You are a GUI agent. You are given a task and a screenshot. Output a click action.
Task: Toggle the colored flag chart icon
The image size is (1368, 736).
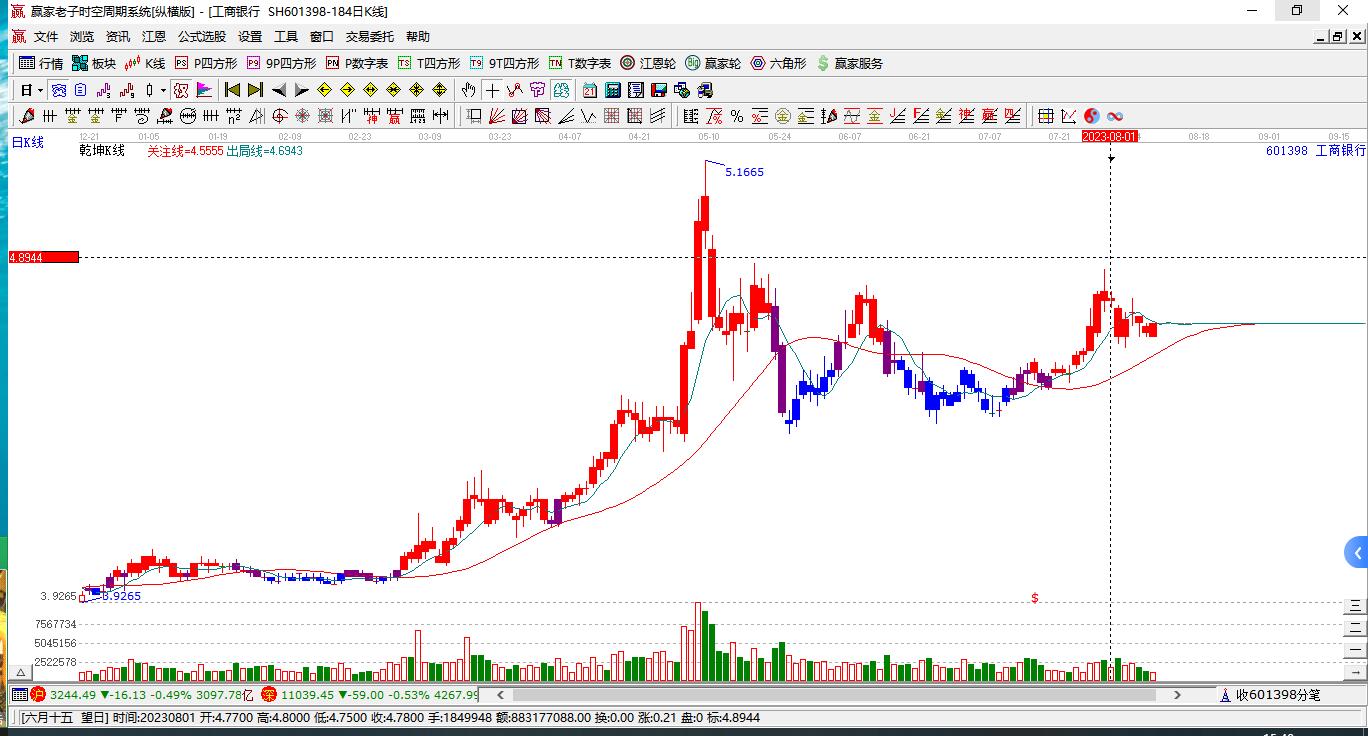(204, 90)
